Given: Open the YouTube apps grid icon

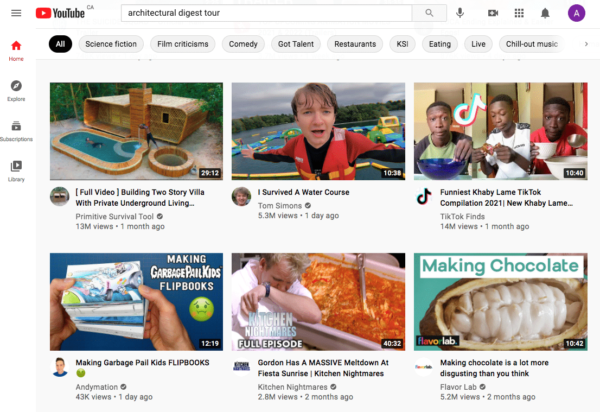Looking at the screenshot, I should coord(519,13).
